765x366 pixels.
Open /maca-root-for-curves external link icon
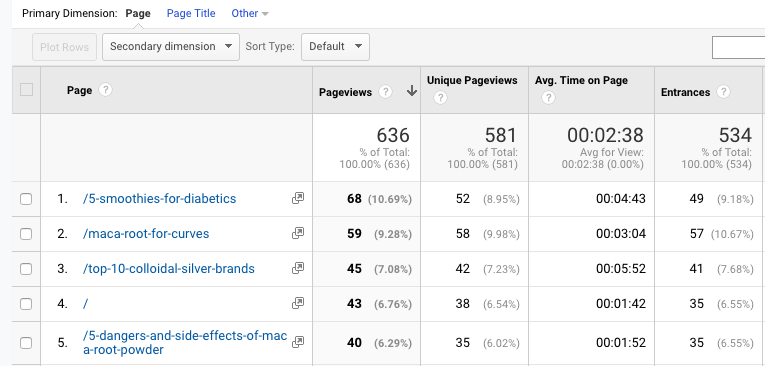298,233
